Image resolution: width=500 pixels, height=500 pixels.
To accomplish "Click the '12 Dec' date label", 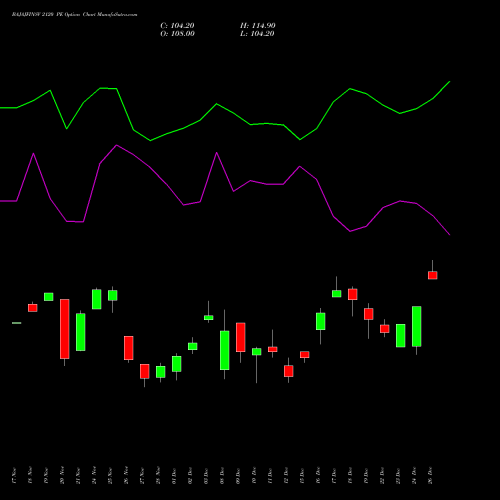I will click(286, 476).
